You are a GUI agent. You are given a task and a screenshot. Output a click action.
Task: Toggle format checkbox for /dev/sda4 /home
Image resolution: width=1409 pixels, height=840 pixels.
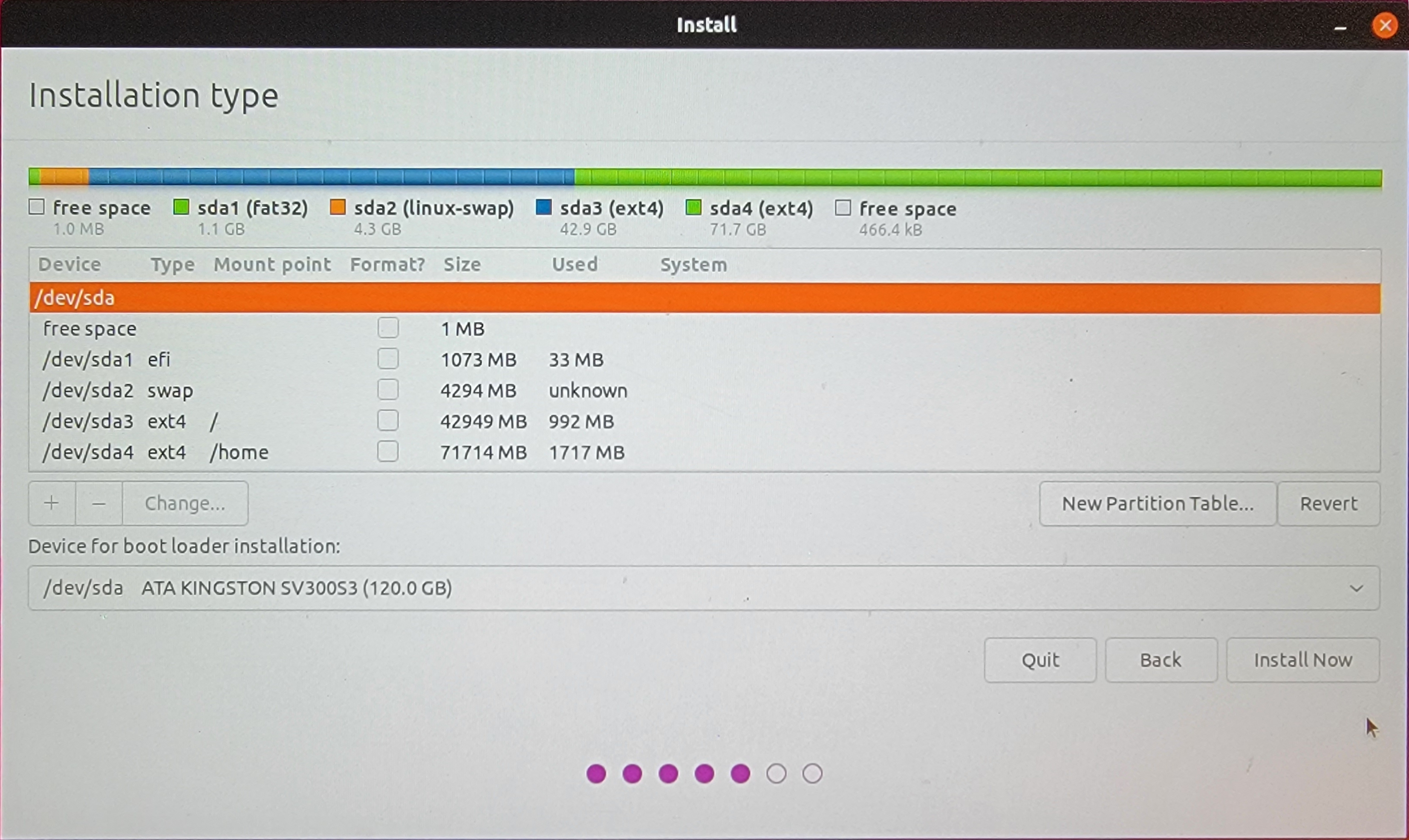388,452
